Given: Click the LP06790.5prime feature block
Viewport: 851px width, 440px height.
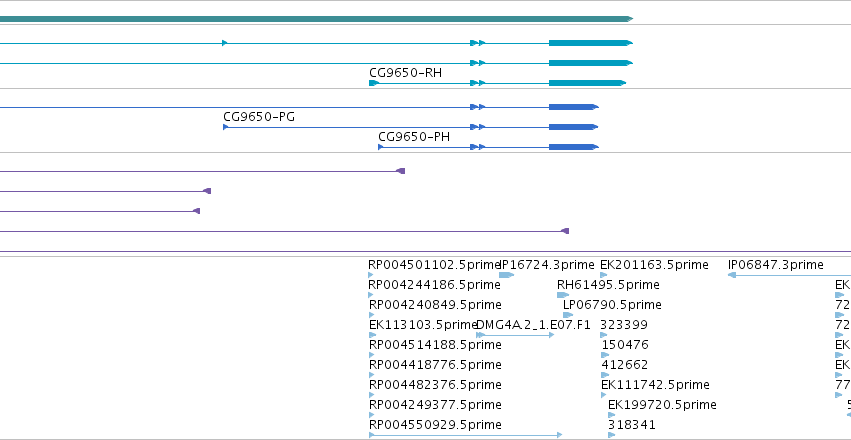Looking at the screenshot, I should point(568,315).
